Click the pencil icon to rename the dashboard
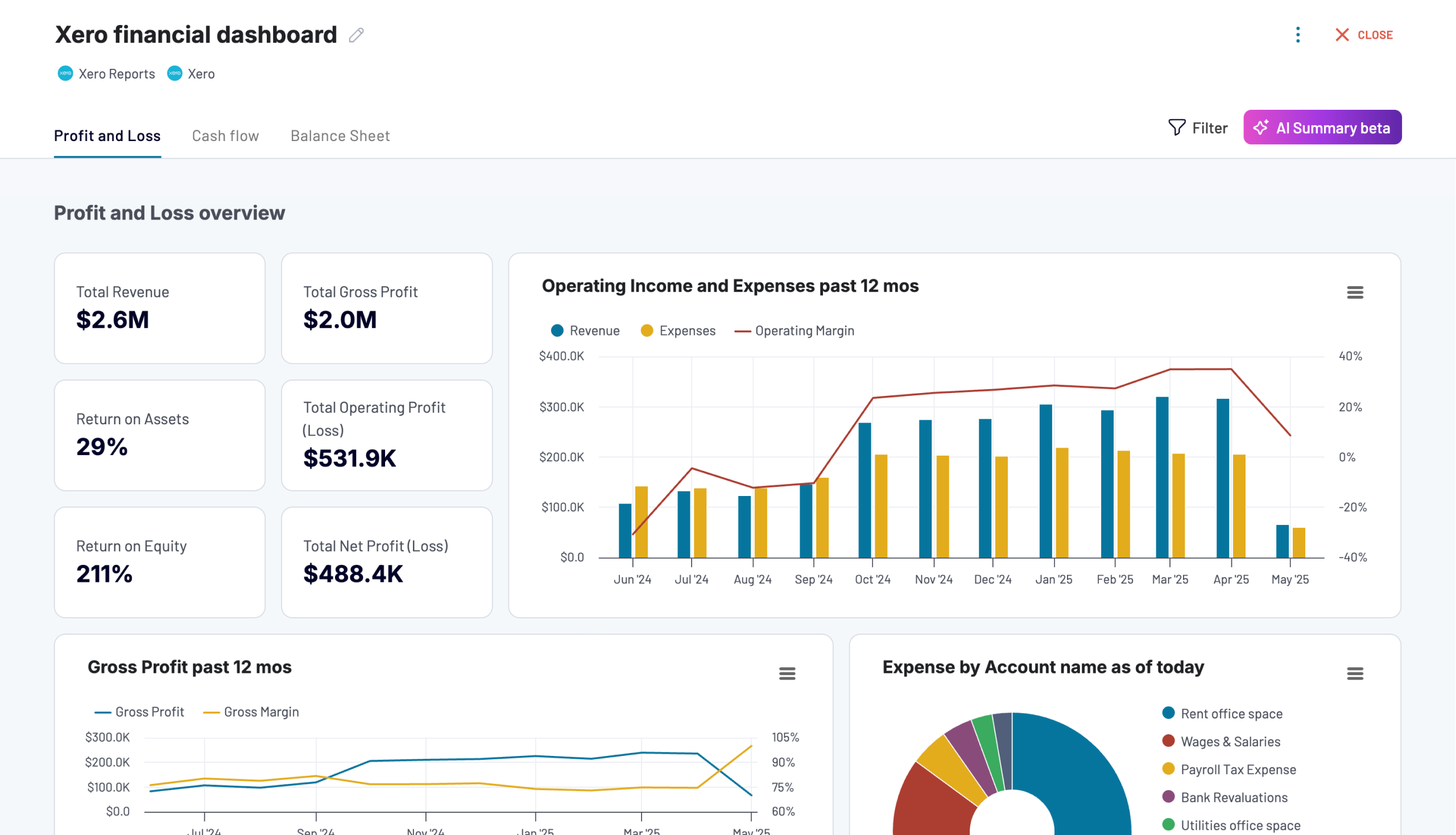This screenshot has width=1456, height=835. (357, 35)
